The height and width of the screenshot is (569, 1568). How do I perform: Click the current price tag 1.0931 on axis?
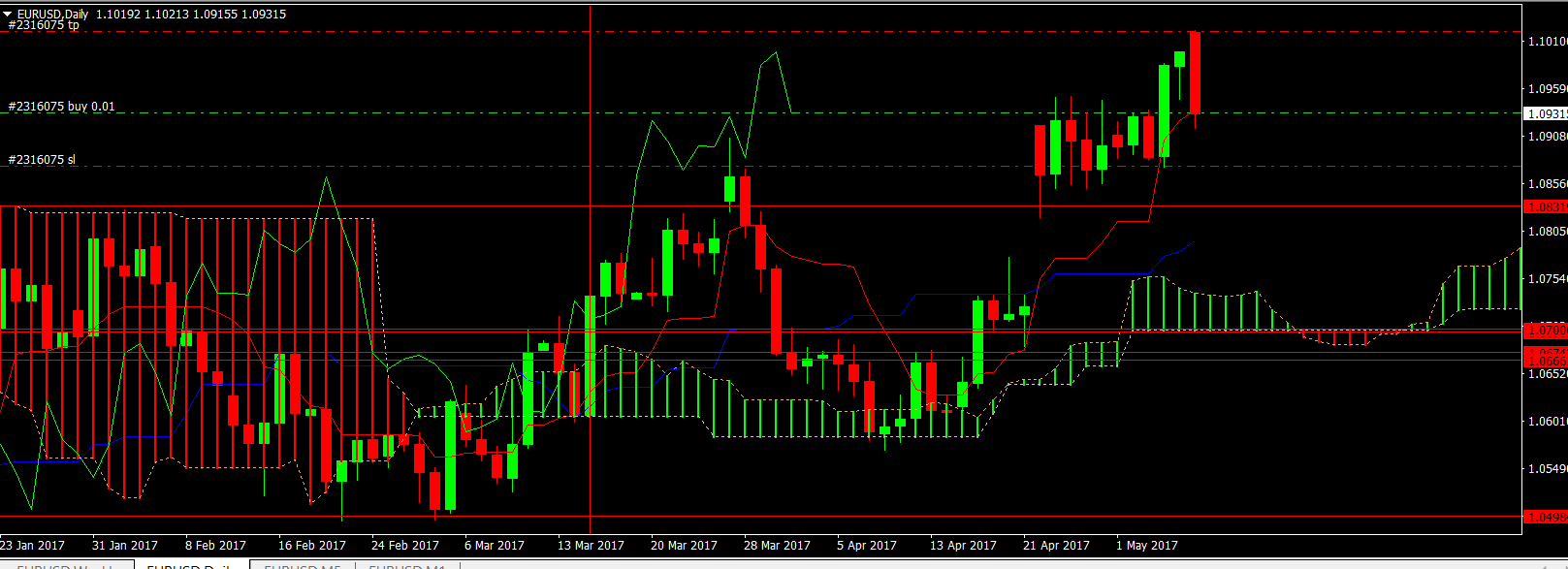1547,113
